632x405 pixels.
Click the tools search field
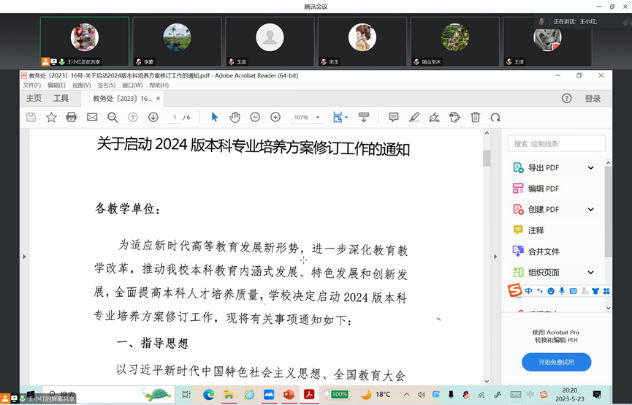click(x=556, y=144)
